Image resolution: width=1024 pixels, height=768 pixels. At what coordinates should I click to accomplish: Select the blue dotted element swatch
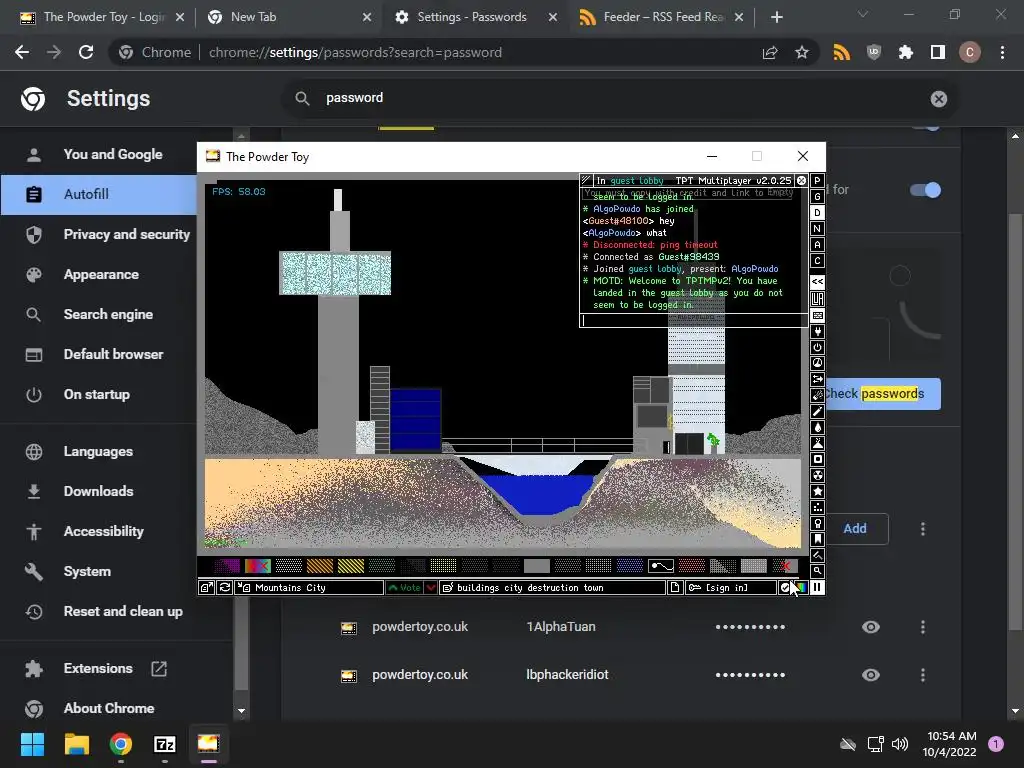[630, 566]
